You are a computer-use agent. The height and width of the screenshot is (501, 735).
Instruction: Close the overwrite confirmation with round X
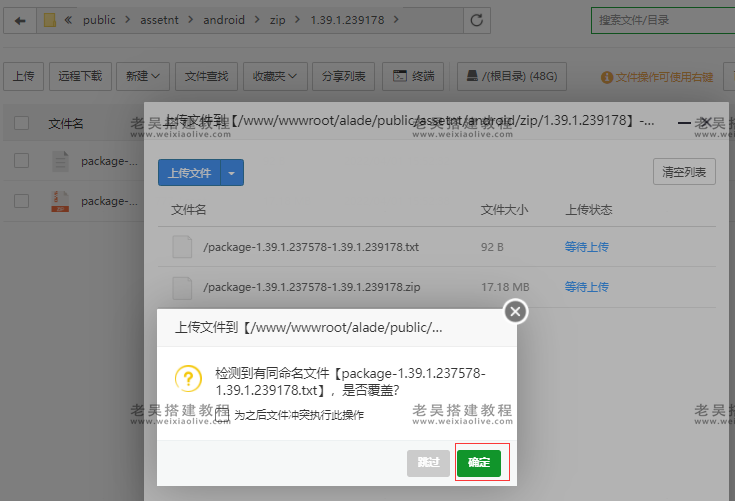coord(516,312)
